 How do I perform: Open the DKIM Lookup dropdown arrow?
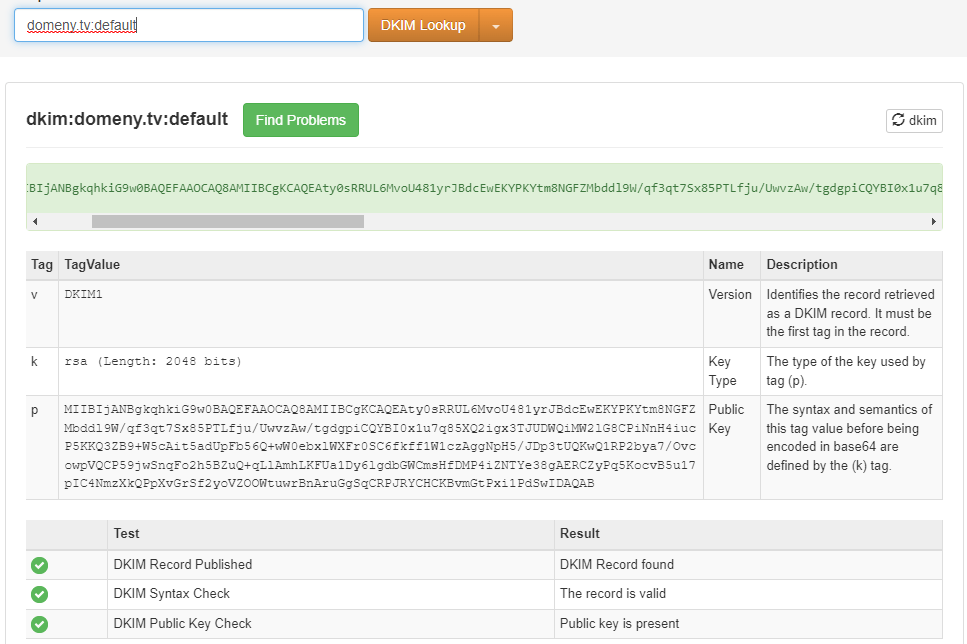(x=496, y=25)
